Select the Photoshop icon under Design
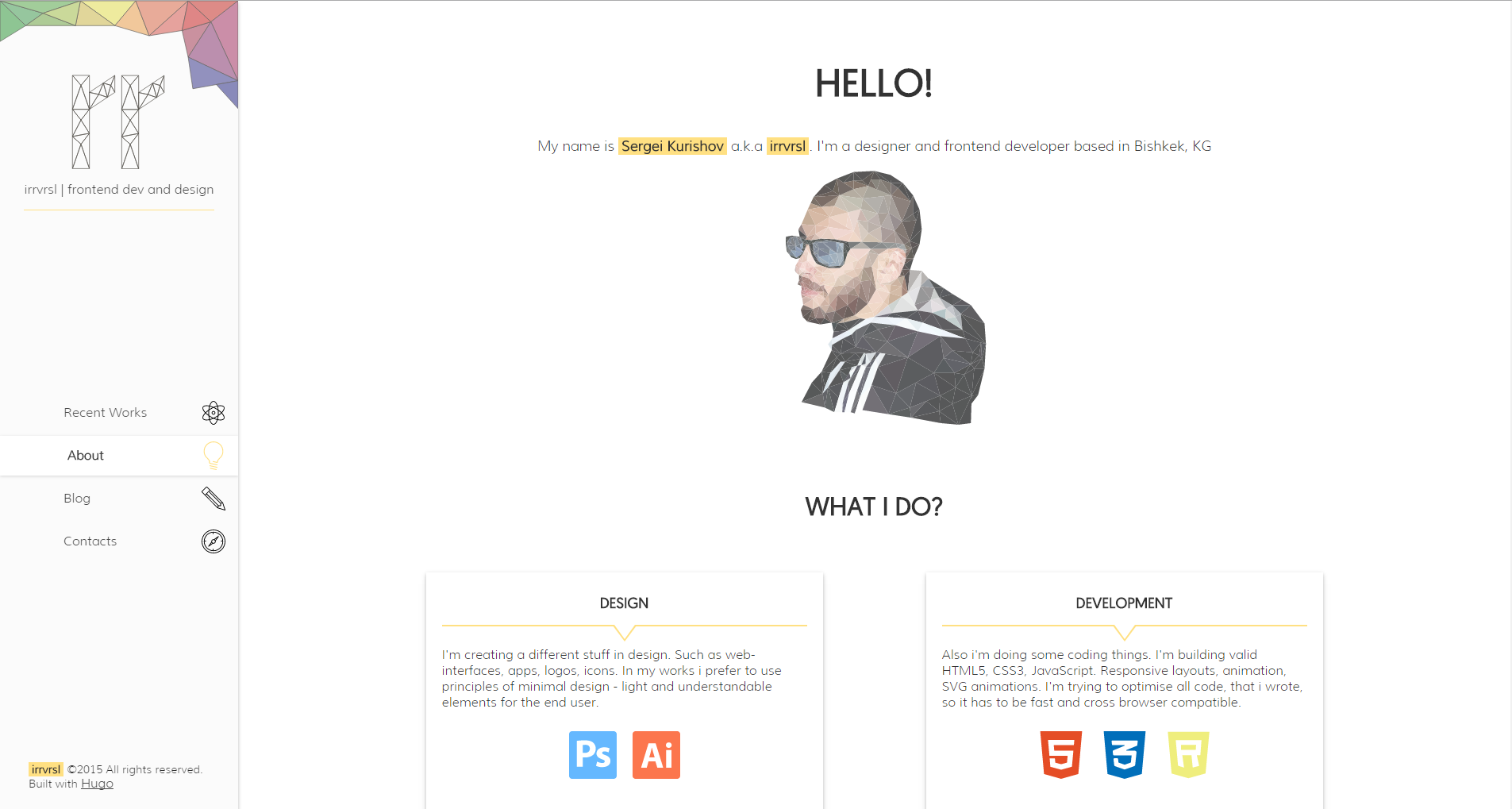1512x809 pixels. 592,754
